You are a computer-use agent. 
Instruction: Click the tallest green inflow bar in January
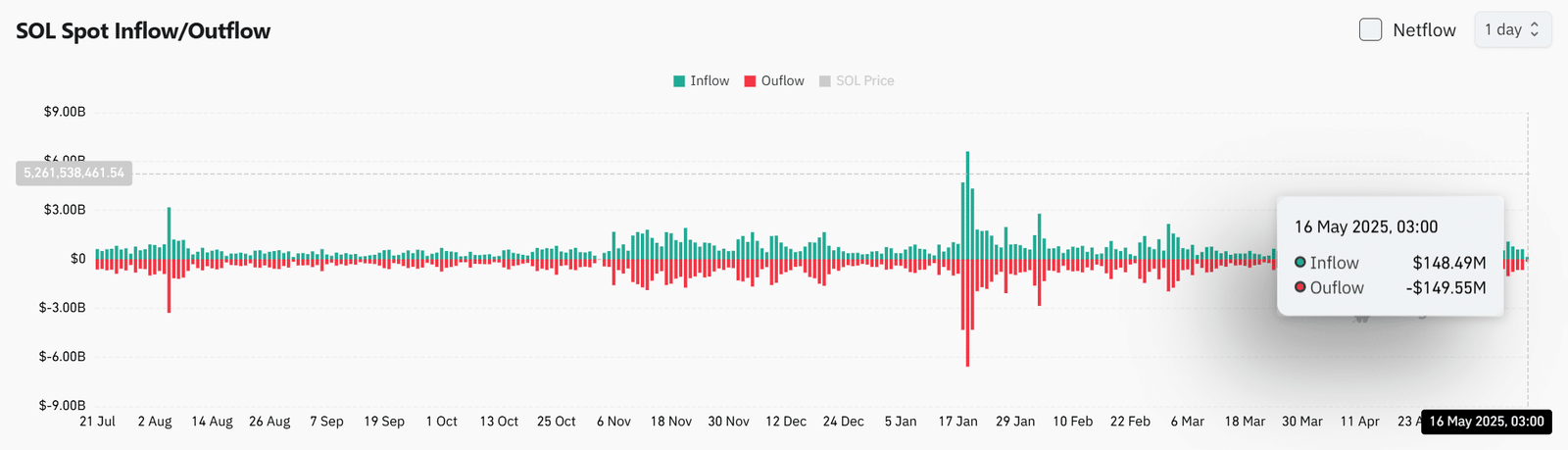pyautogui.click(x=967, y=205)
